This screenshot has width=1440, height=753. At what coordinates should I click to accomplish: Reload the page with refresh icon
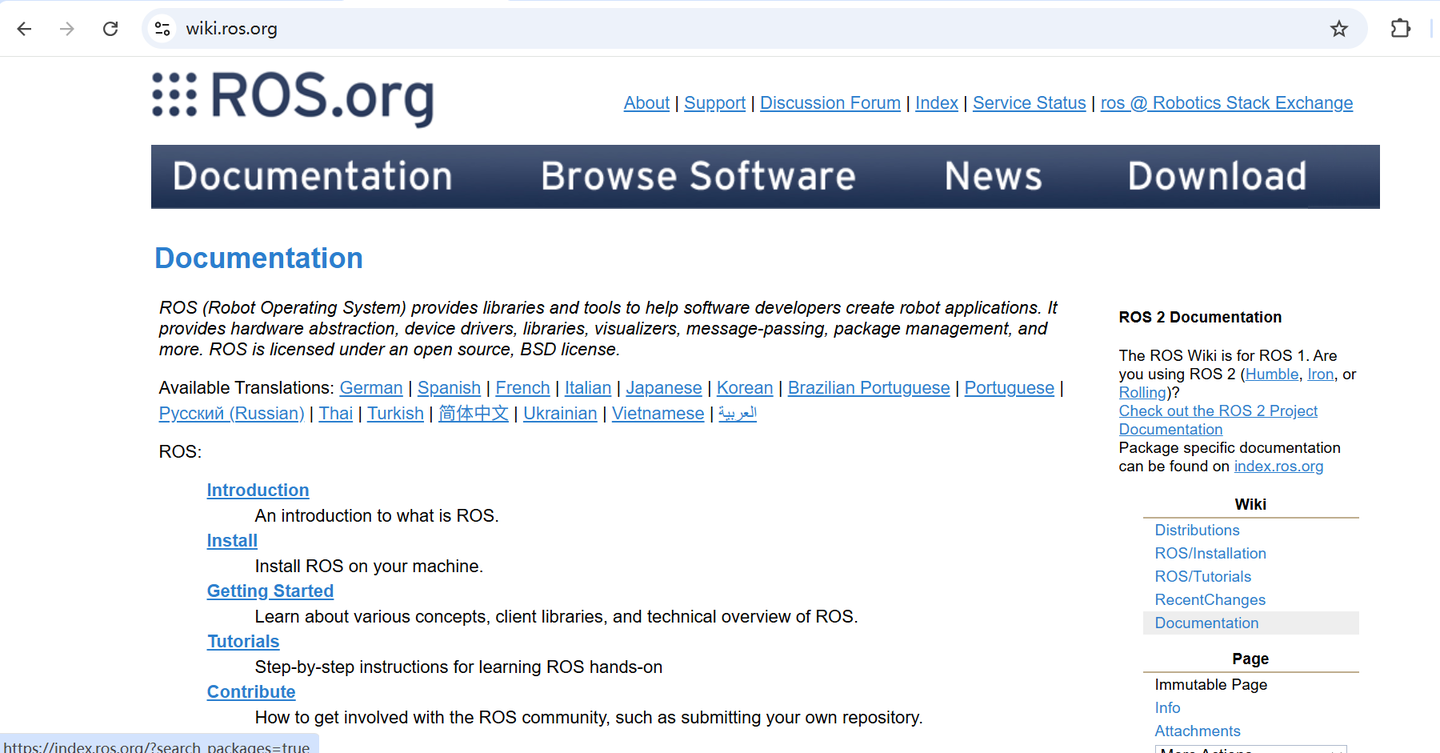pyautogui.click(x=111, y=29)
